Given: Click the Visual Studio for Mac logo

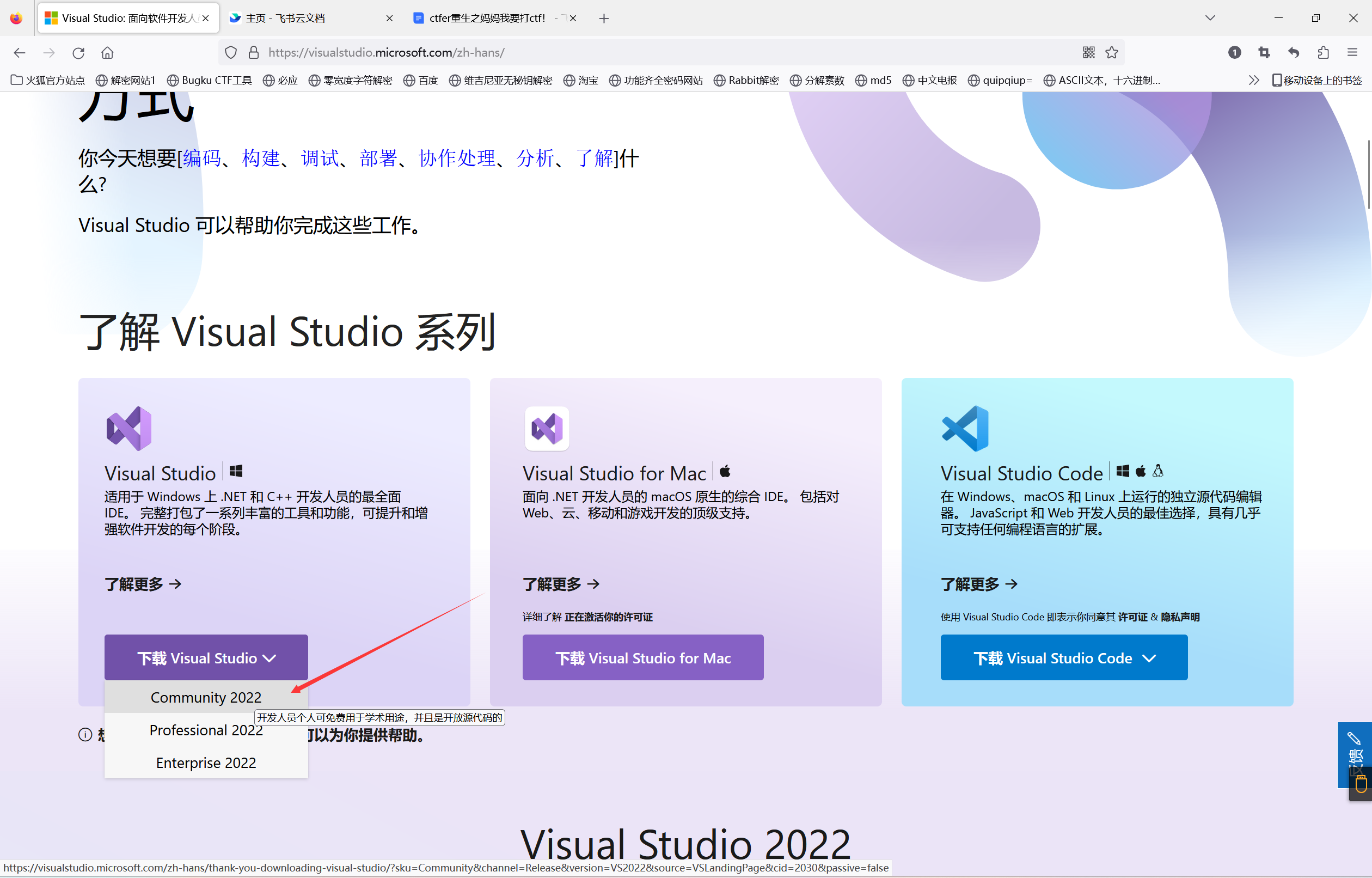Looking at the screenshot, I should [547, 428].
